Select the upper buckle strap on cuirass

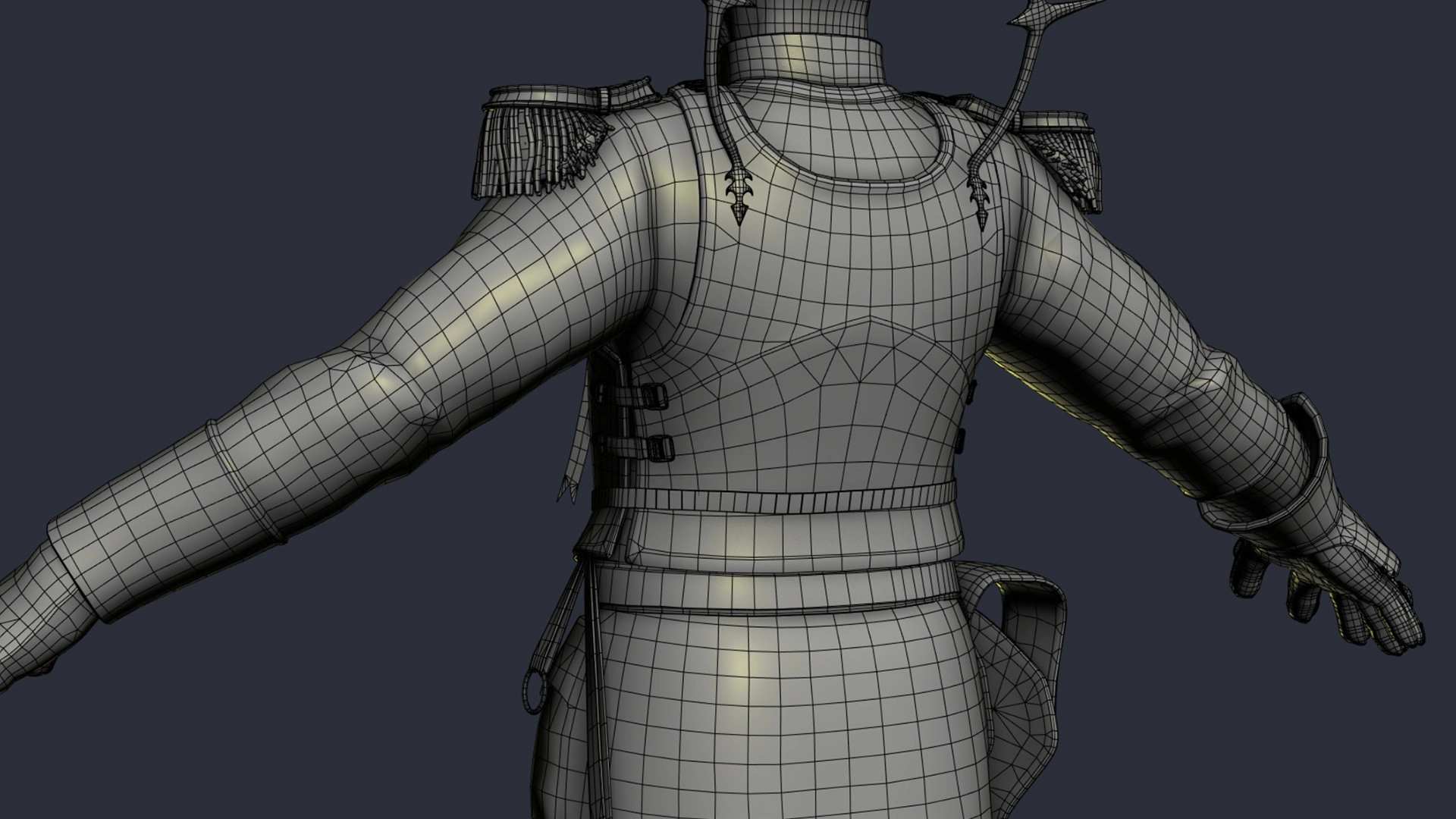point(635,395)
